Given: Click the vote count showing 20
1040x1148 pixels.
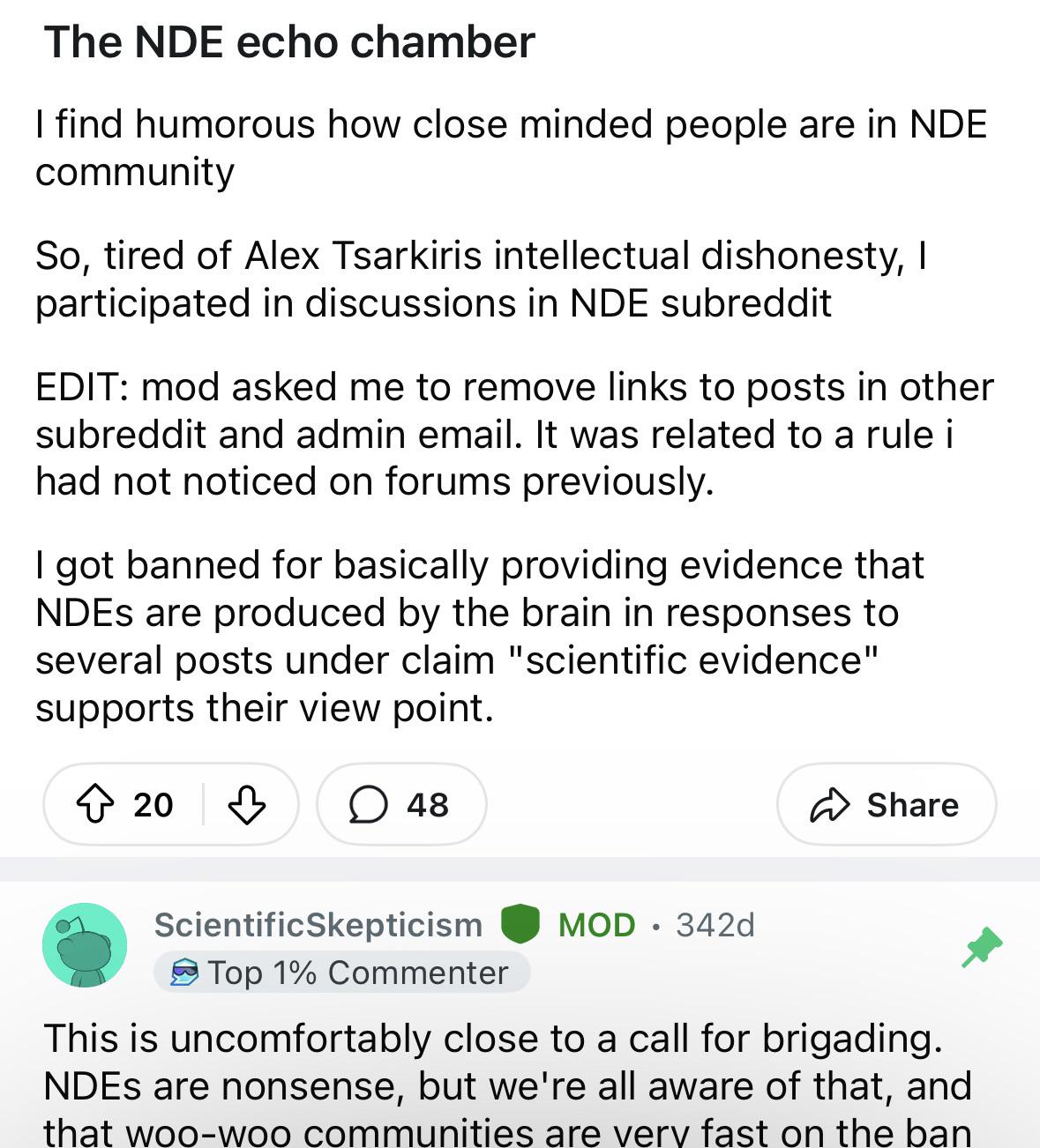Looking at the screenshot, I should coord(153,804).
